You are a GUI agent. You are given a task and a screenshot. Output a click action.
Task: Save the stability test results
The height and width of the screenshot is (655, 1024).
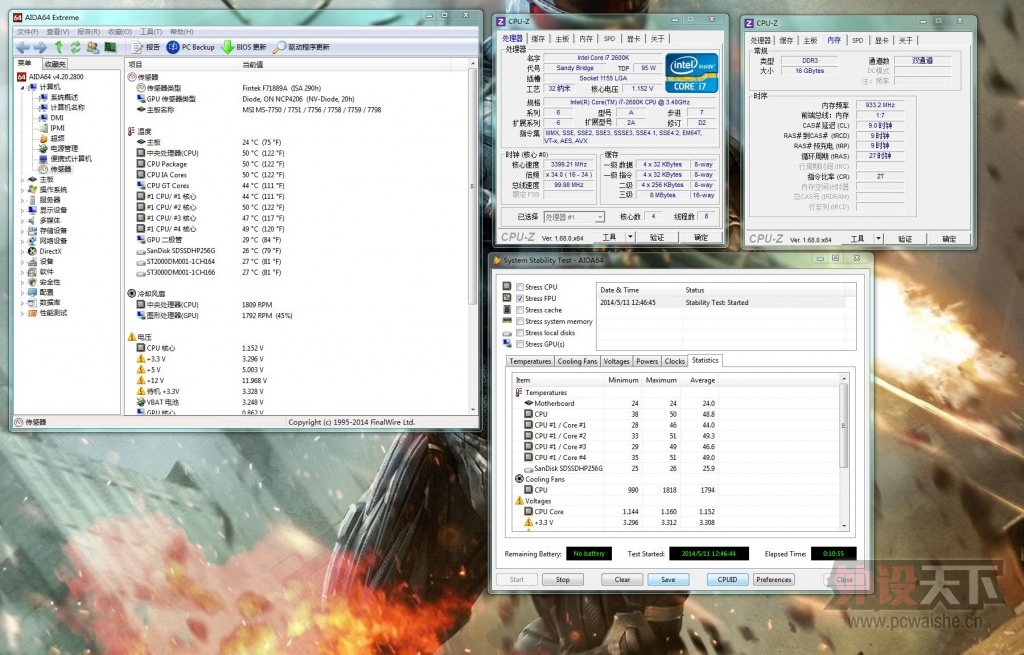[x=668, y=579]
